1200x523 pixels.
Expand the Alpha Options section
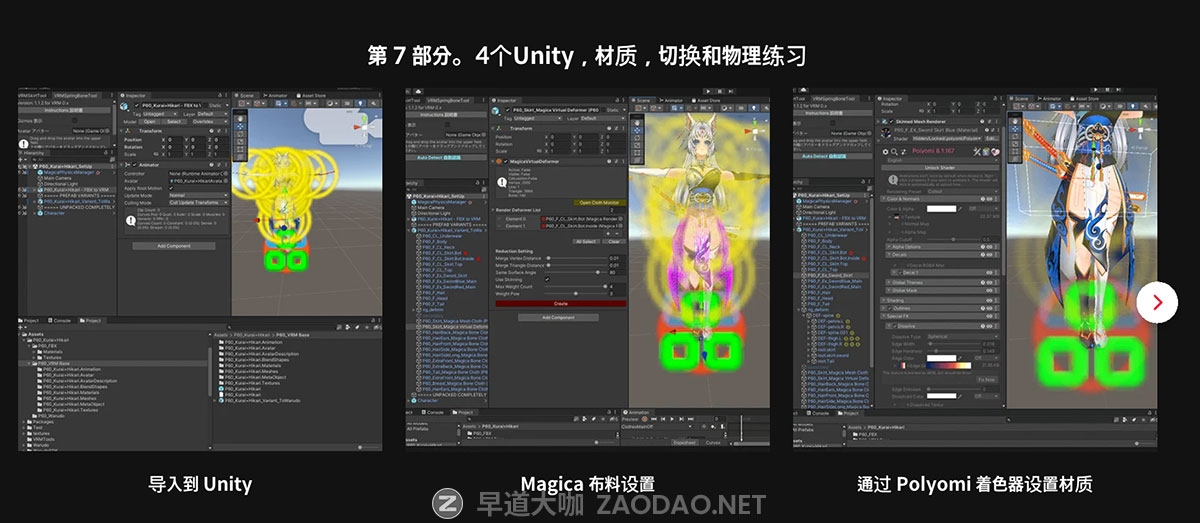click(x=942, y=247)
